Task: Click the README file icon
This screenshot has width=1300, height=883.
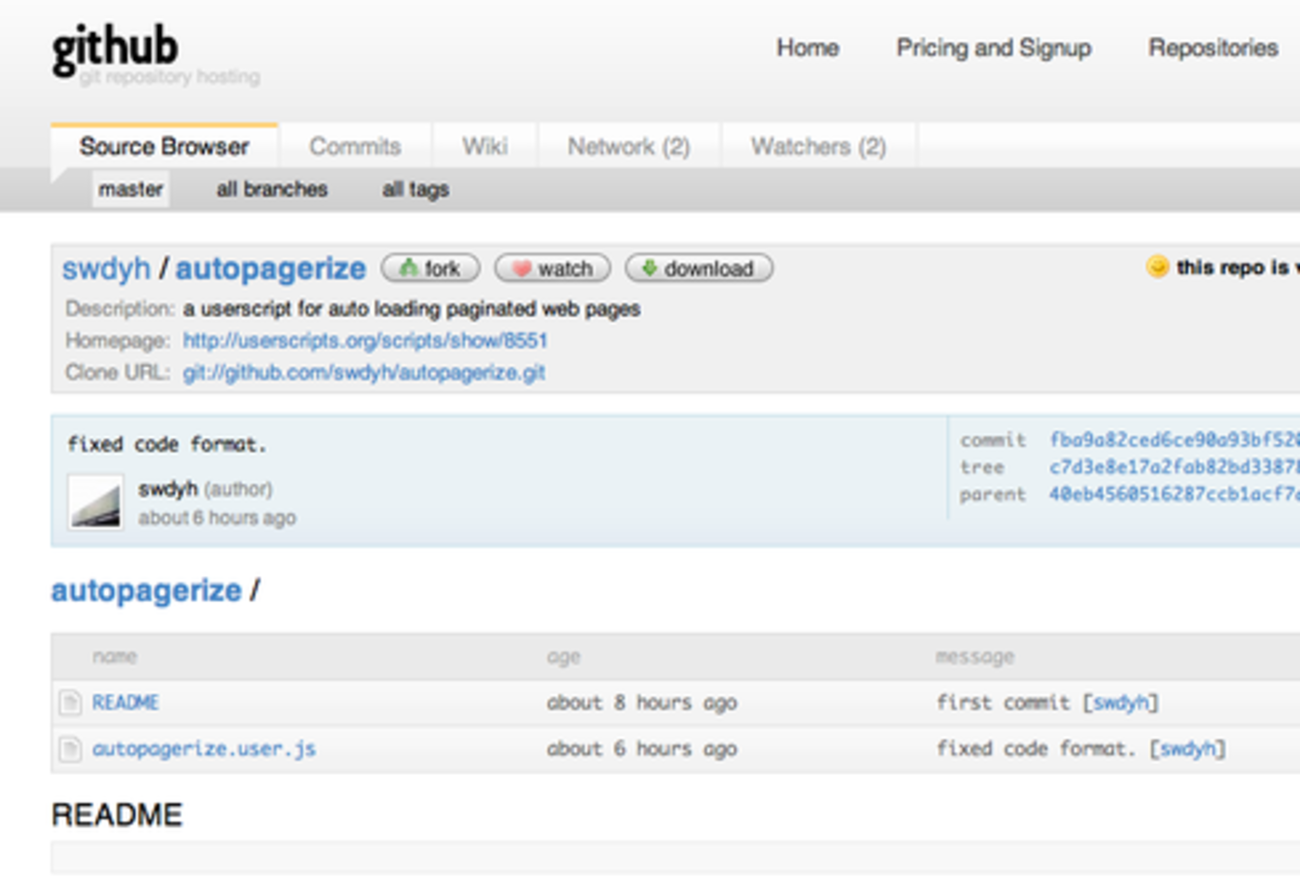Action: [x=70, y=703]
